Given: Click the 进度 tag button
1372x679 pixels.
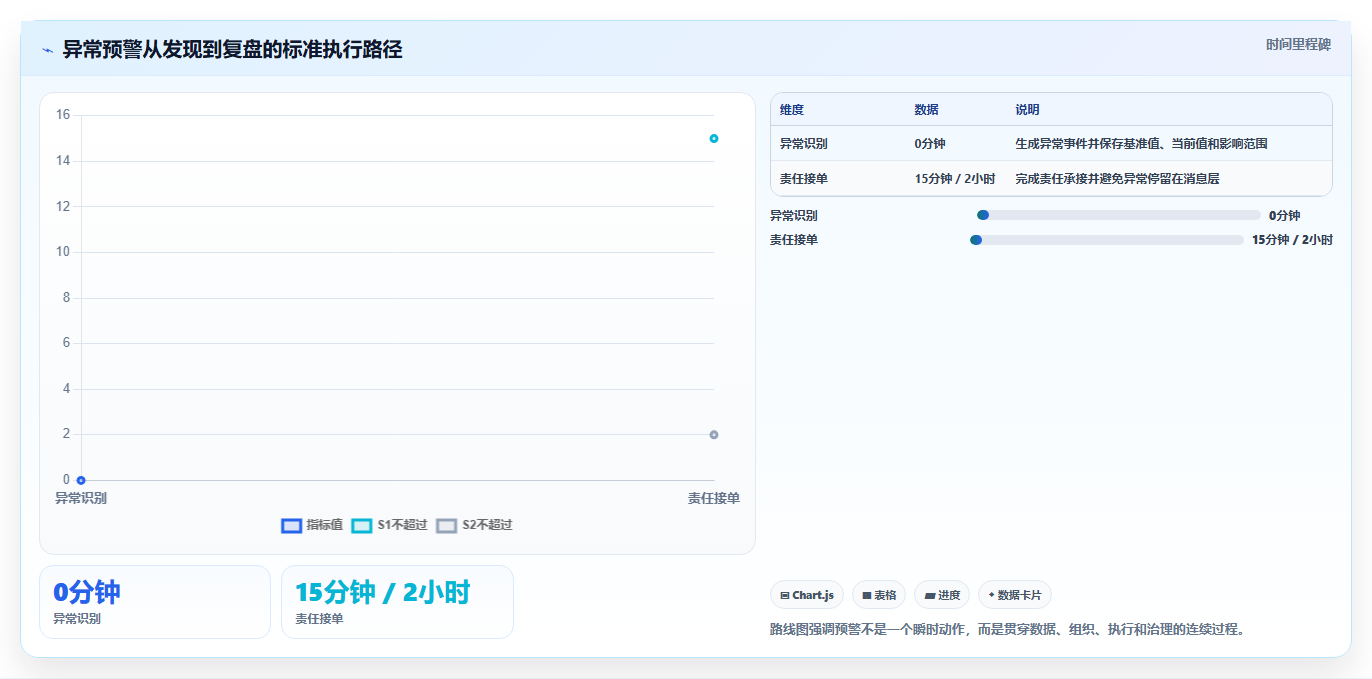Looking at the screenshot, I should click(942, 595).
